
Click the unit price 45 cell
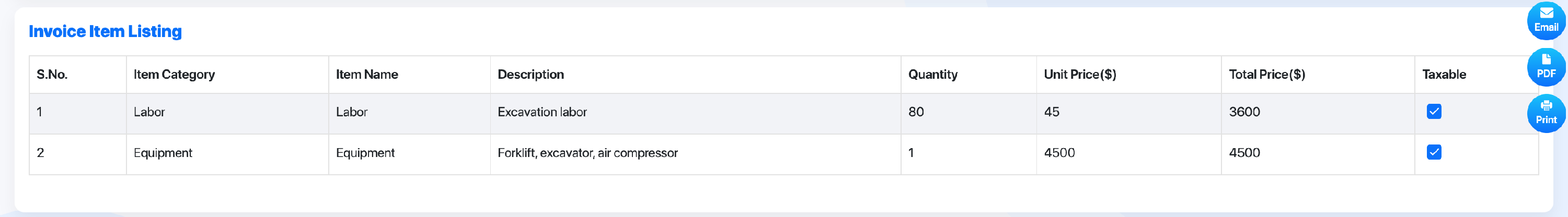pyautogui.click(x=1129, y=114)
